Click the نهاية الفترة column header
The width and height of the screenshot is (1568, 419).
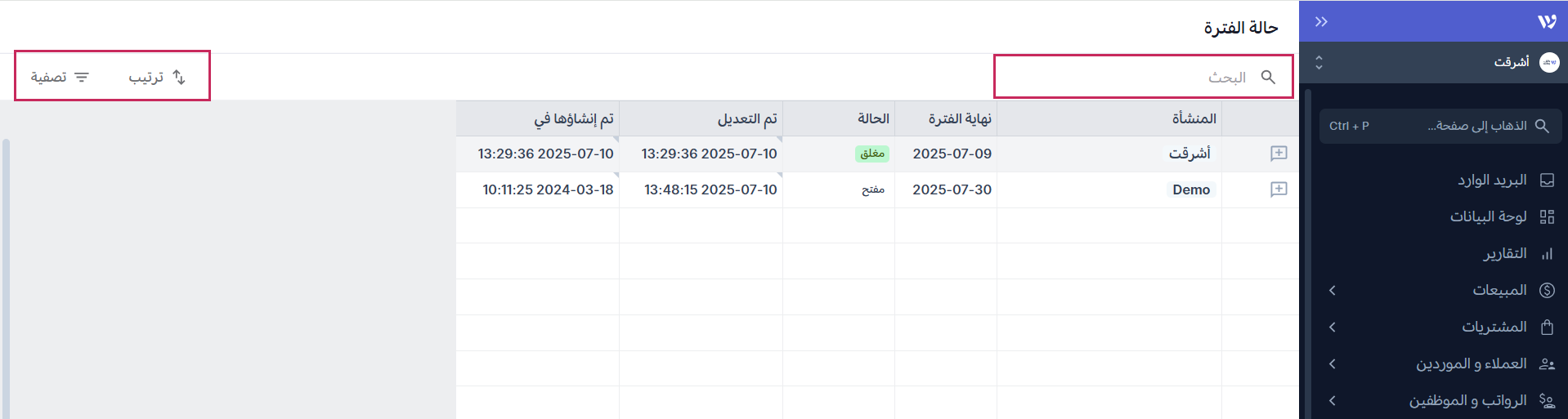[959, 119]
